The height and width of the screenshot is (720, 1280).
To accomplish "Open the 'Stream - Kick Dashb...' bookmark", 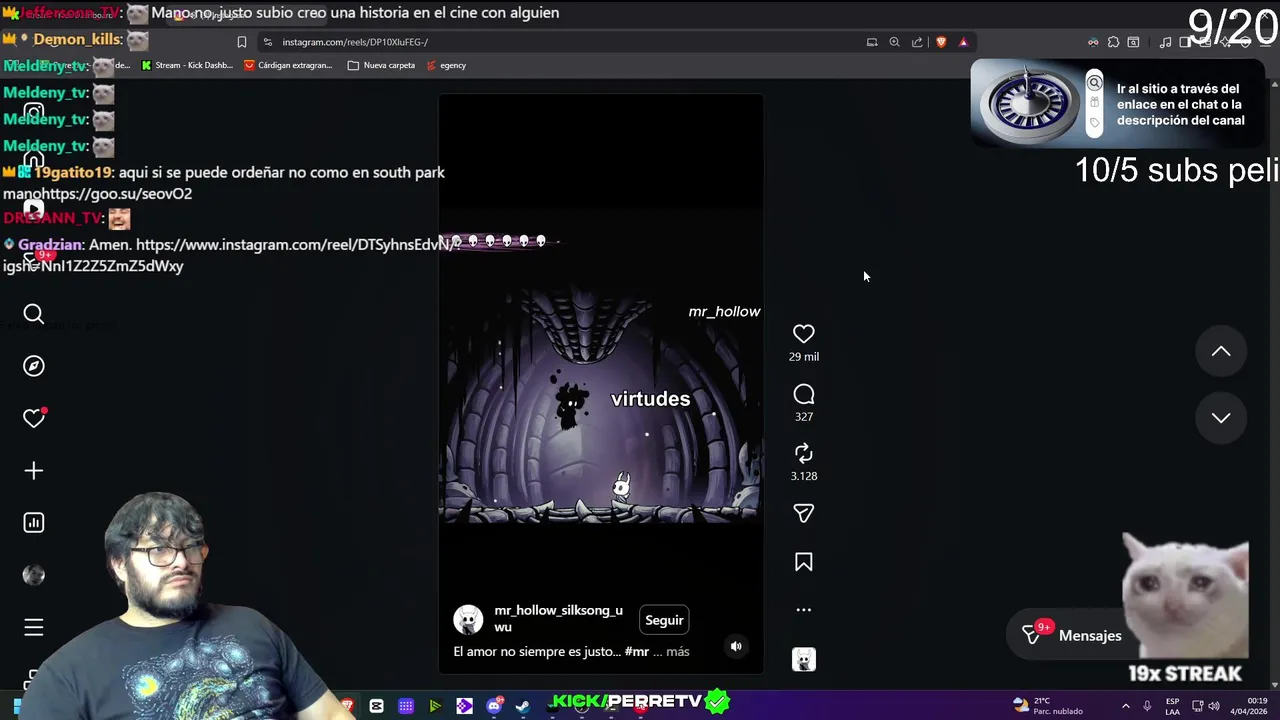I will [187, 65].
